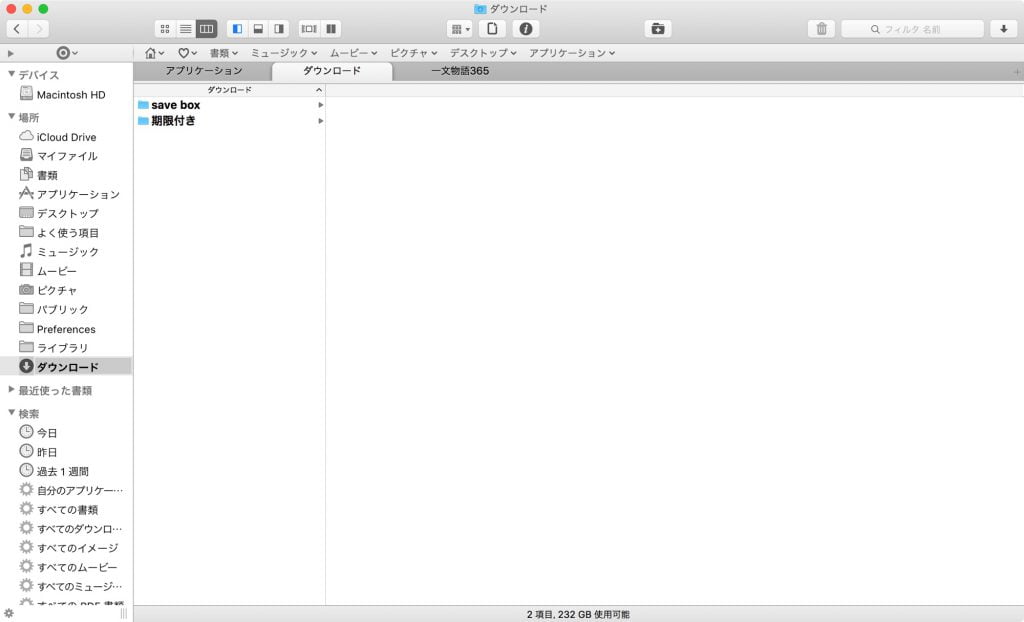This screenshot has height=622, width=1024.
Task: Open マイファイル in sidebar
Action: 66,156
